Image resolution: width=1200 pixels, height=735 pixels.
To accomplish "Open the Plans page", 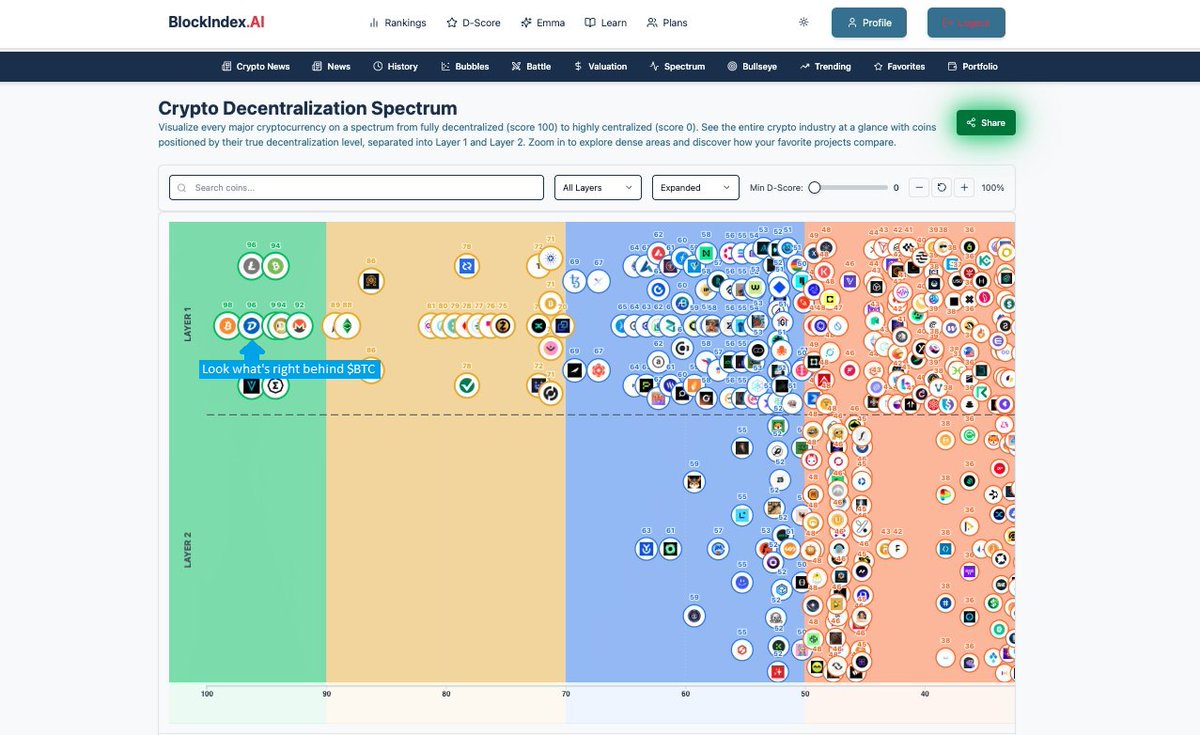I will tap(667, 22).
